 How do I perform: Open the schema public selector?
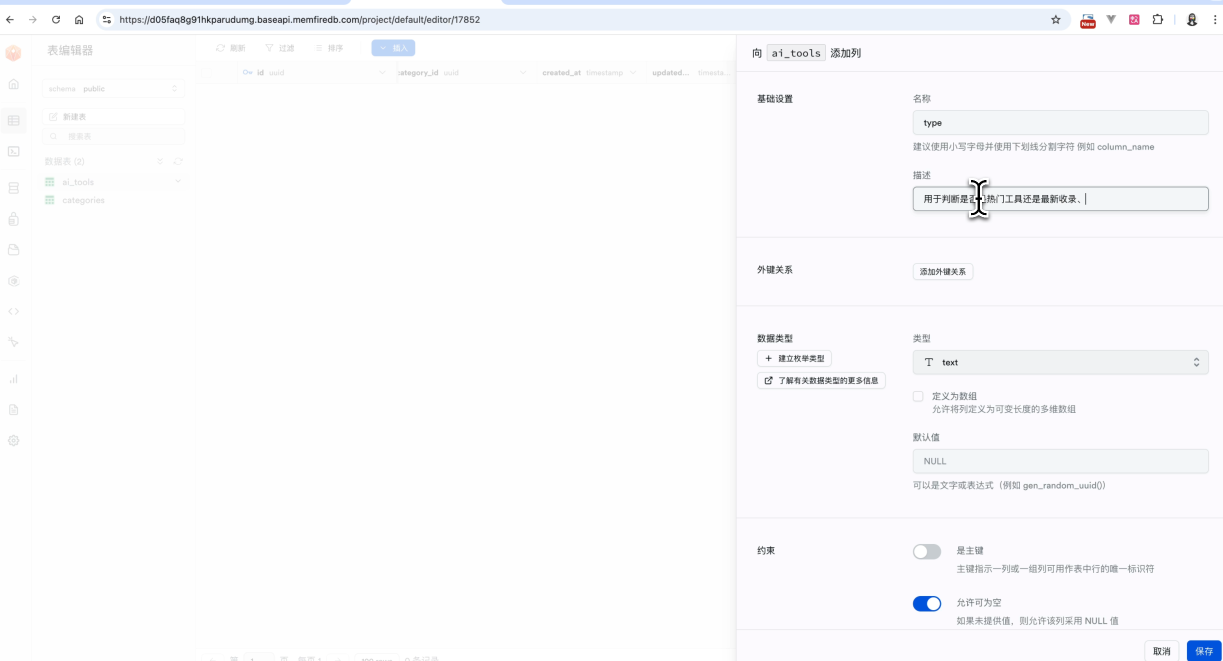(x=113, y=89)
